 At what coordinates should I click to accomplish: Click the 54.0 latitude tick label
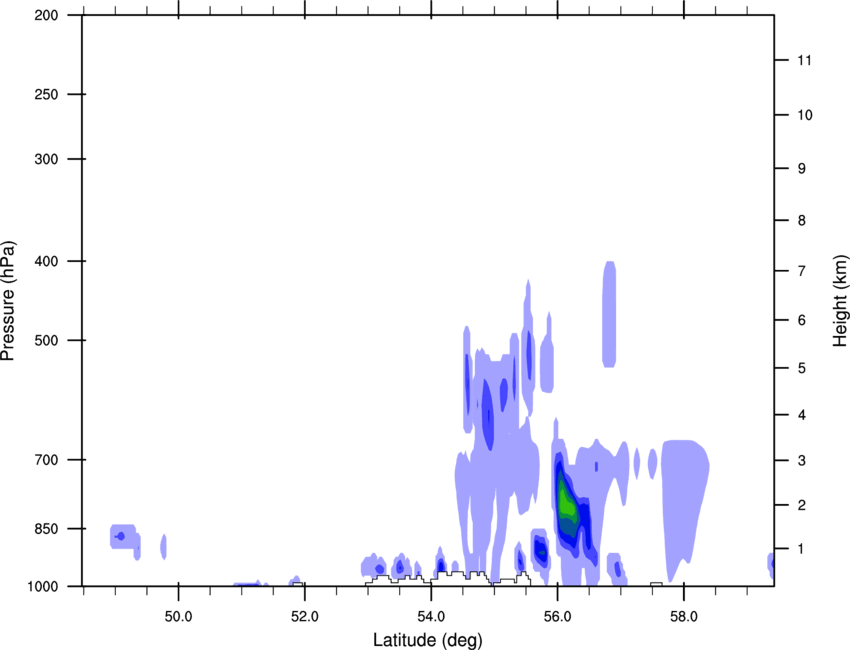tap(431, 617)
